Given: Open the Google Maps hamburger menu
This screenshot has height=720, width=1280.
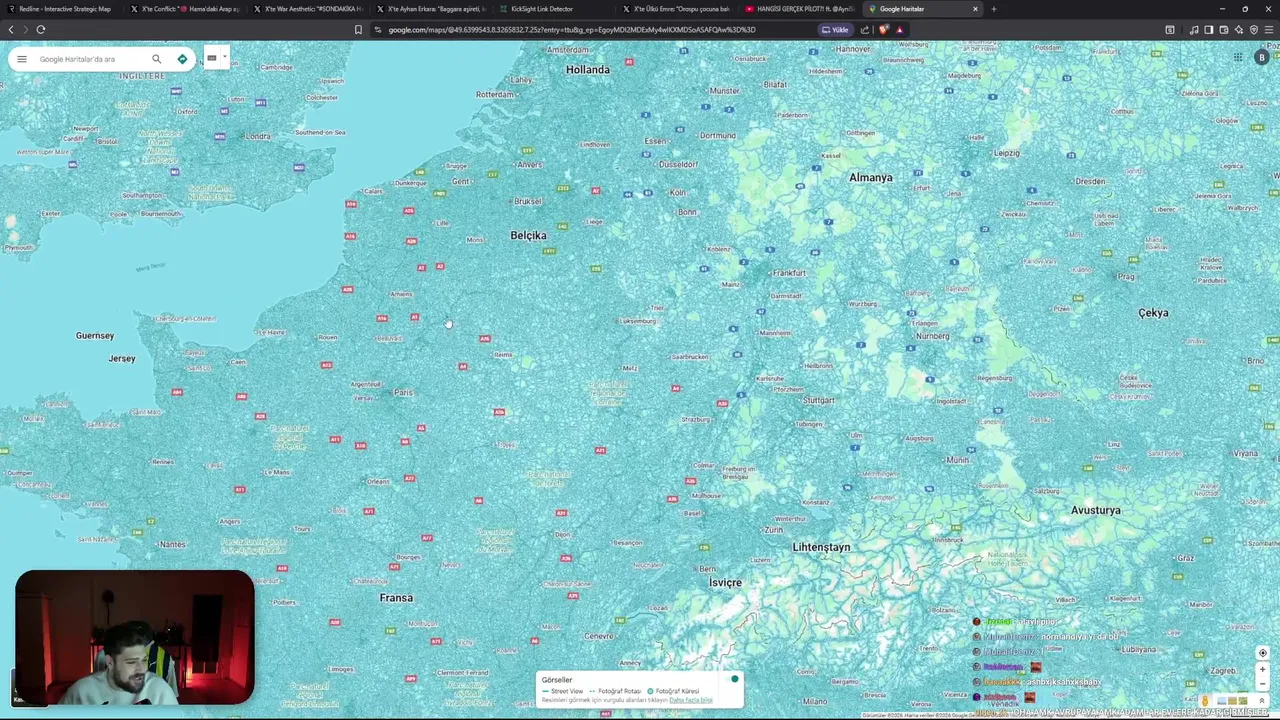Looking at the screenshot, I should (x=22, y=59).
